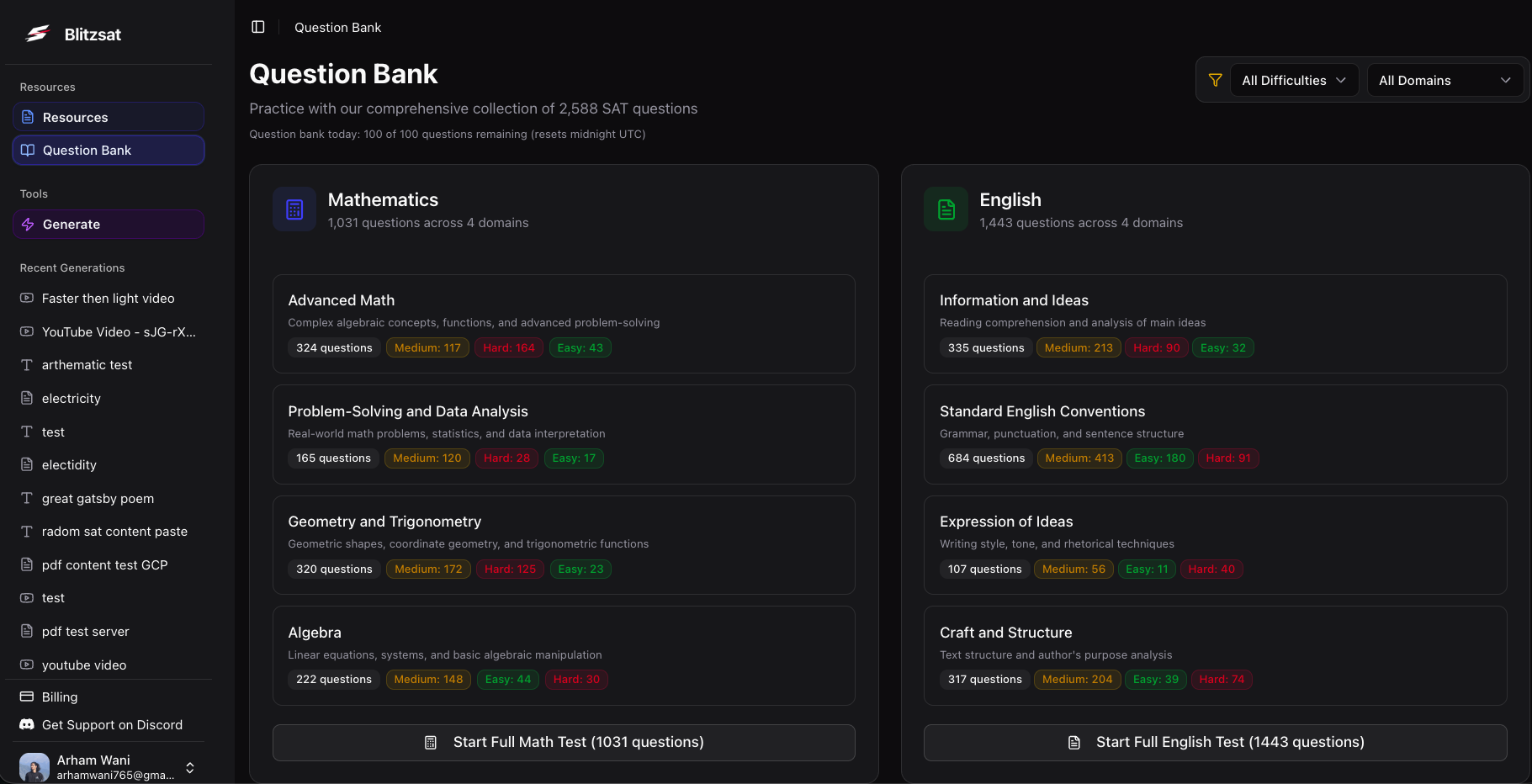Start the Full English Test

(x=1215, y=742)
